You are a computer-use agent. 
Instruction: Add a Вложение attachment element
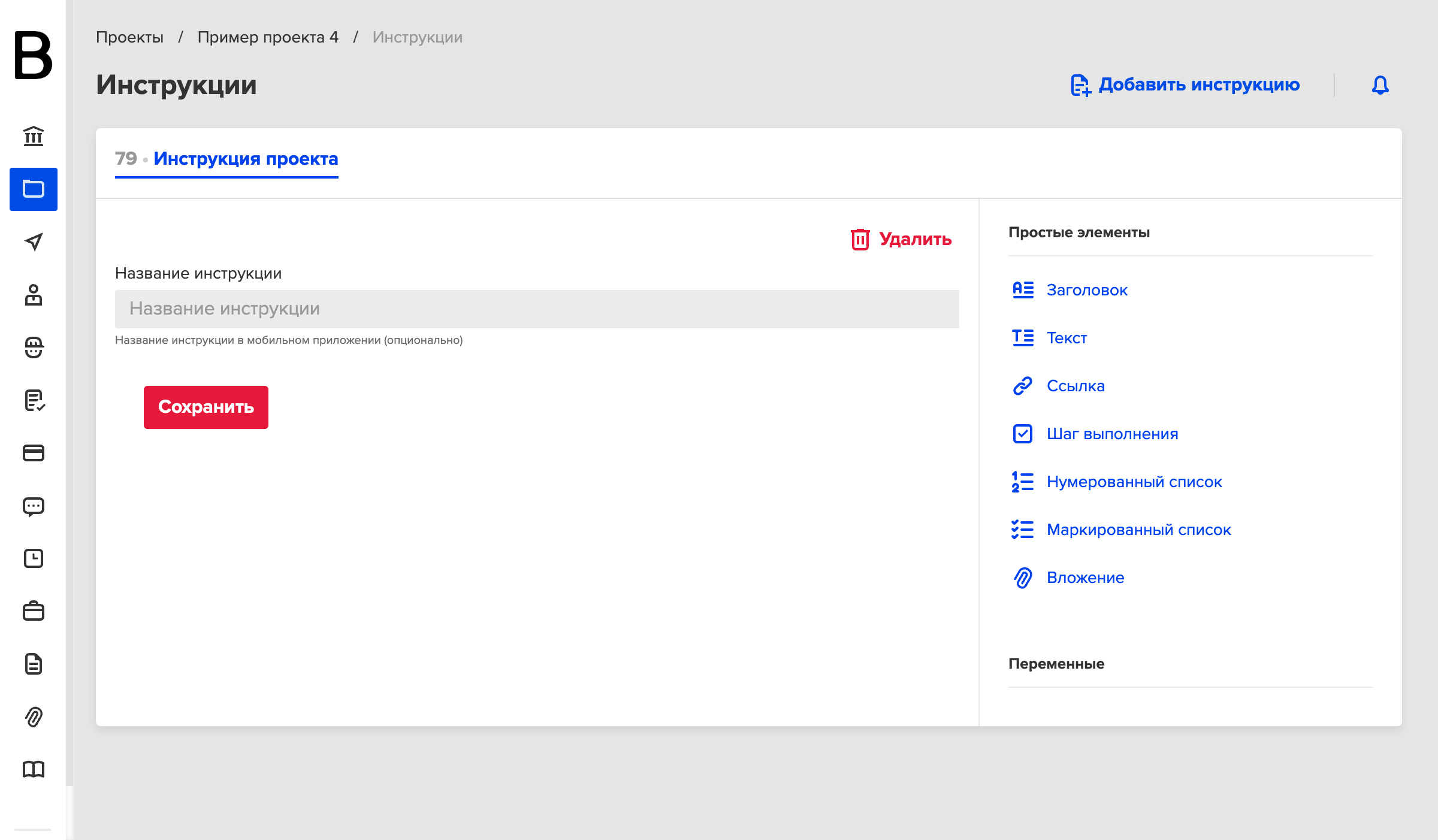(1068, 578)
